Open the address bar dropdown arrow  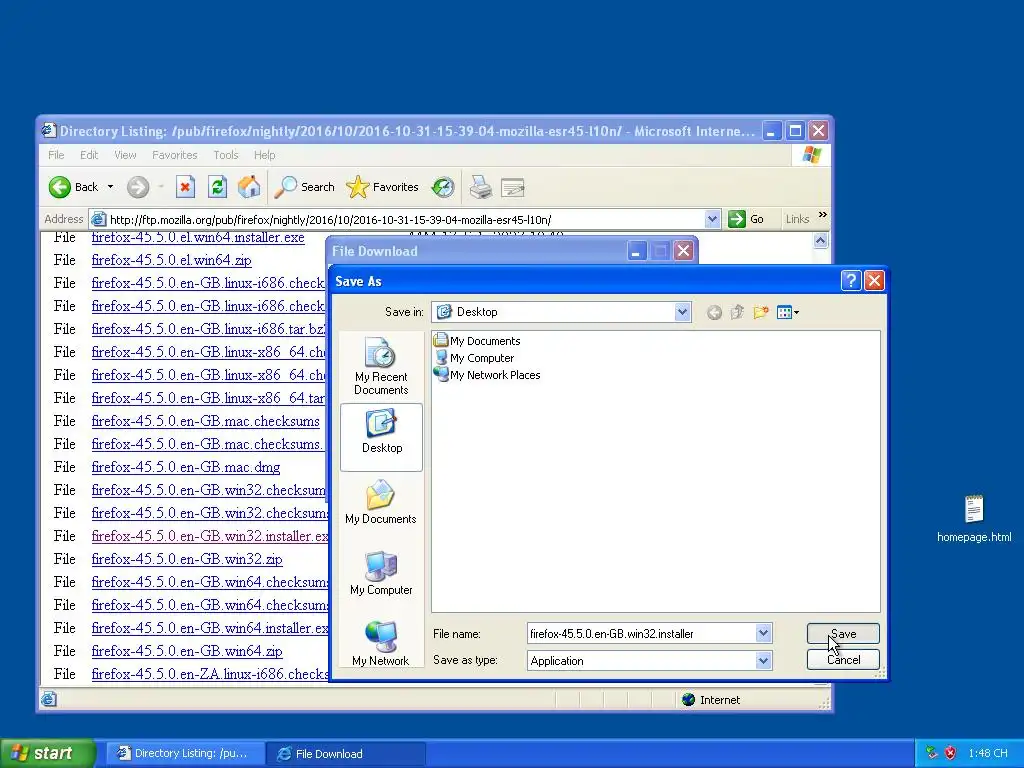click(712, 219)
